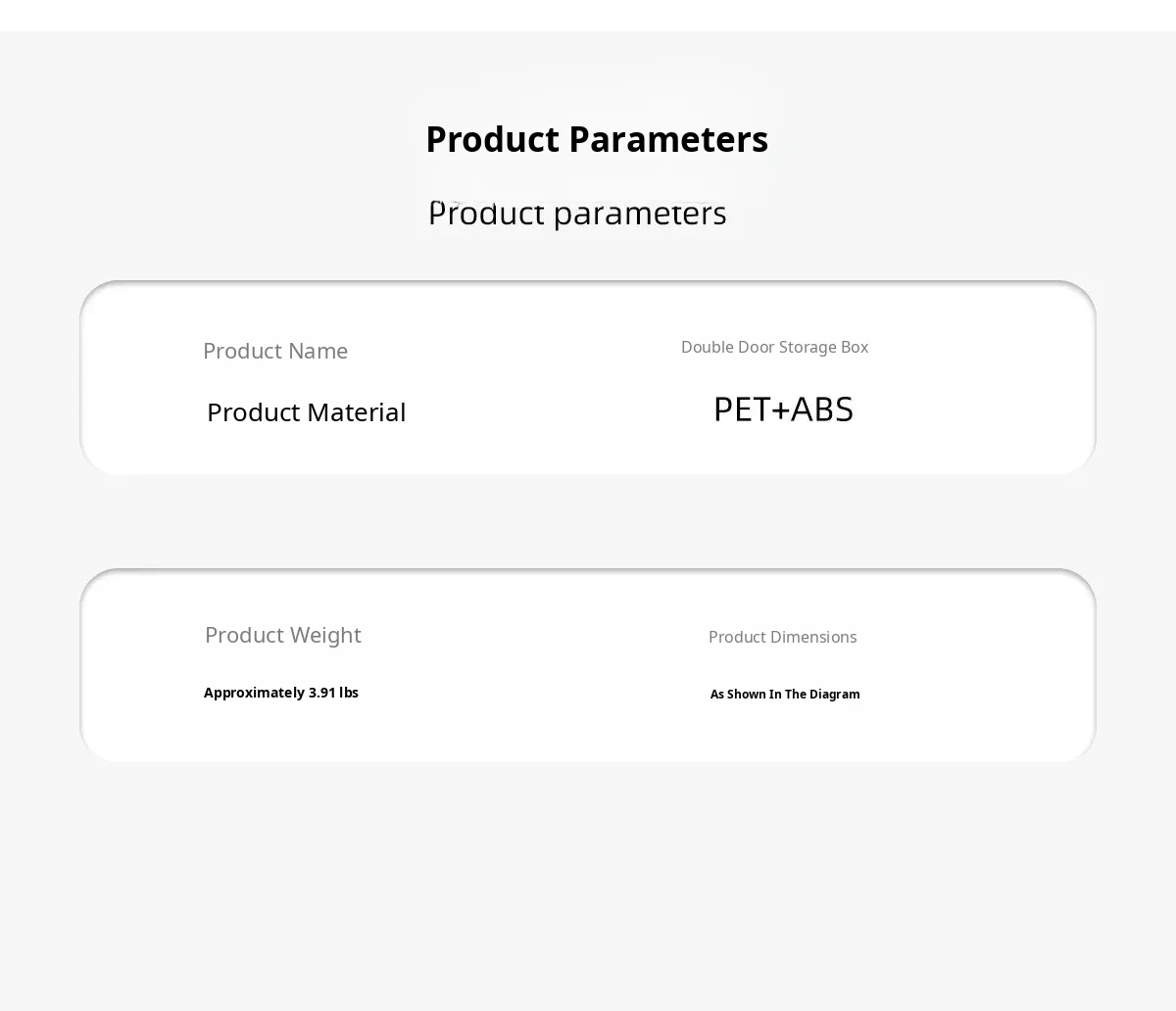Click the word "Box" in the product name
1176x1011 pixels.
coord(855,347)
